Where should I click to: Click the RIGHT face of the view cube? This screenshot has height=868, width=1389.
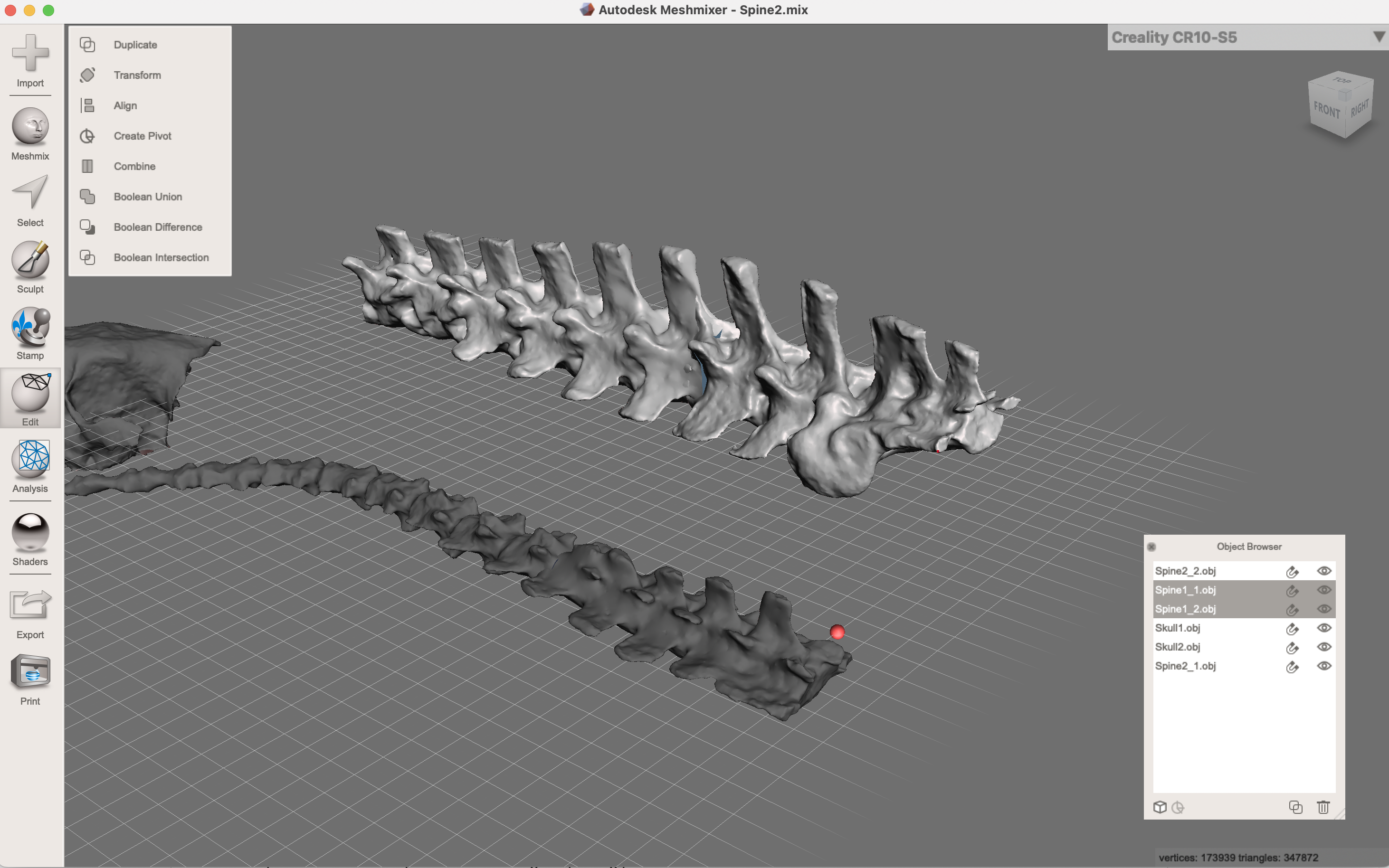coord(1359,107)
